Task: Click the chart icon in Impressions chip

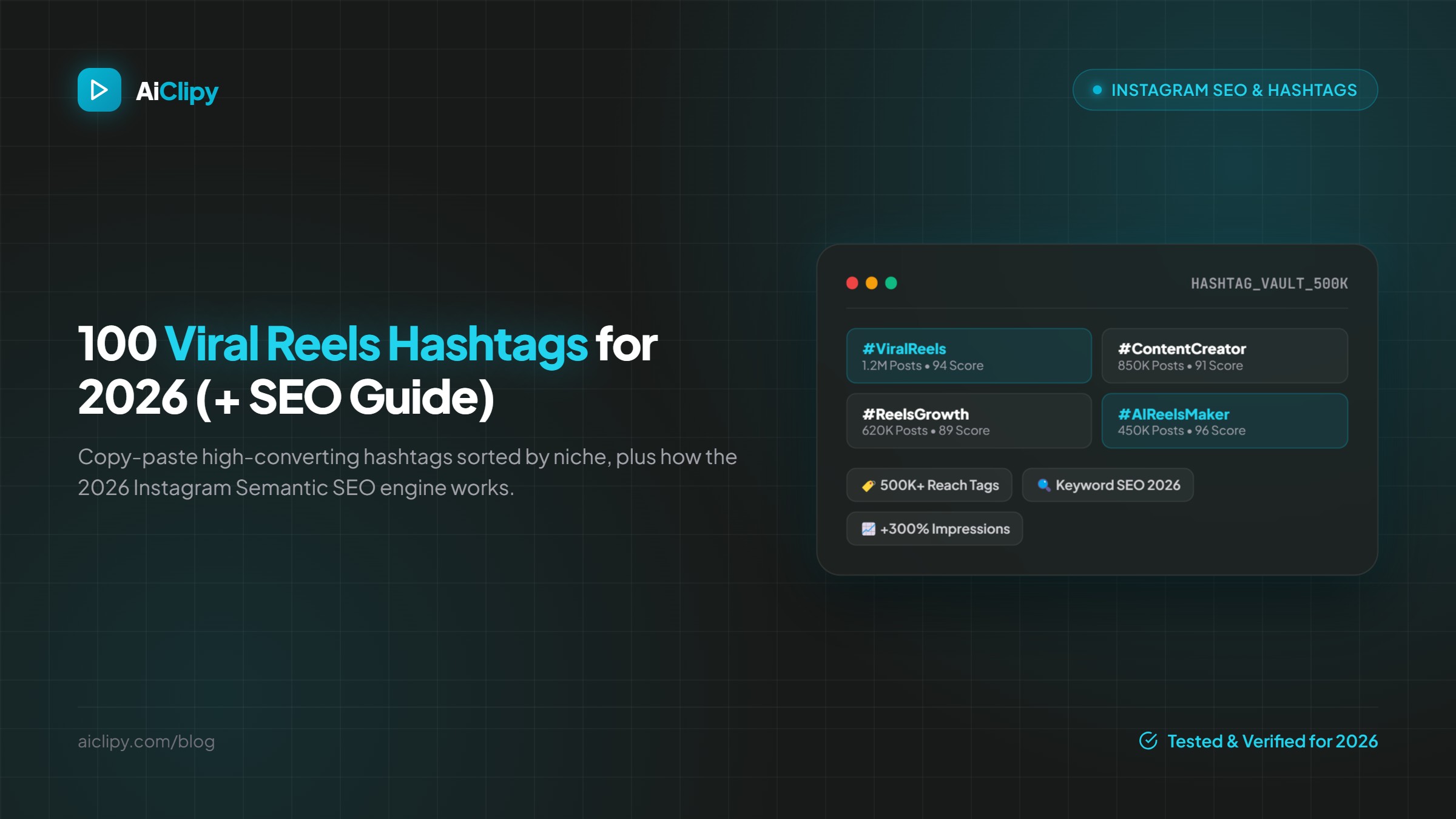Action: click(869, 529)
